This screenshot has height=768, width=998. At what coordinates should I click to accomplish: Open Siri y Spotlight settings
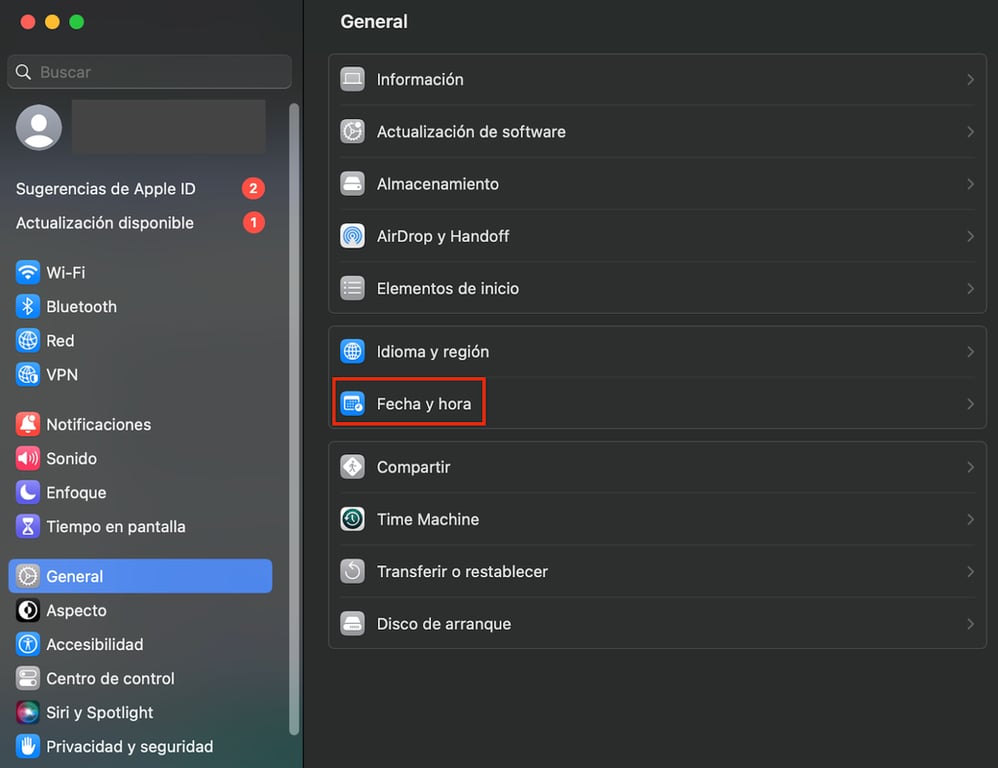pos(97,712)
